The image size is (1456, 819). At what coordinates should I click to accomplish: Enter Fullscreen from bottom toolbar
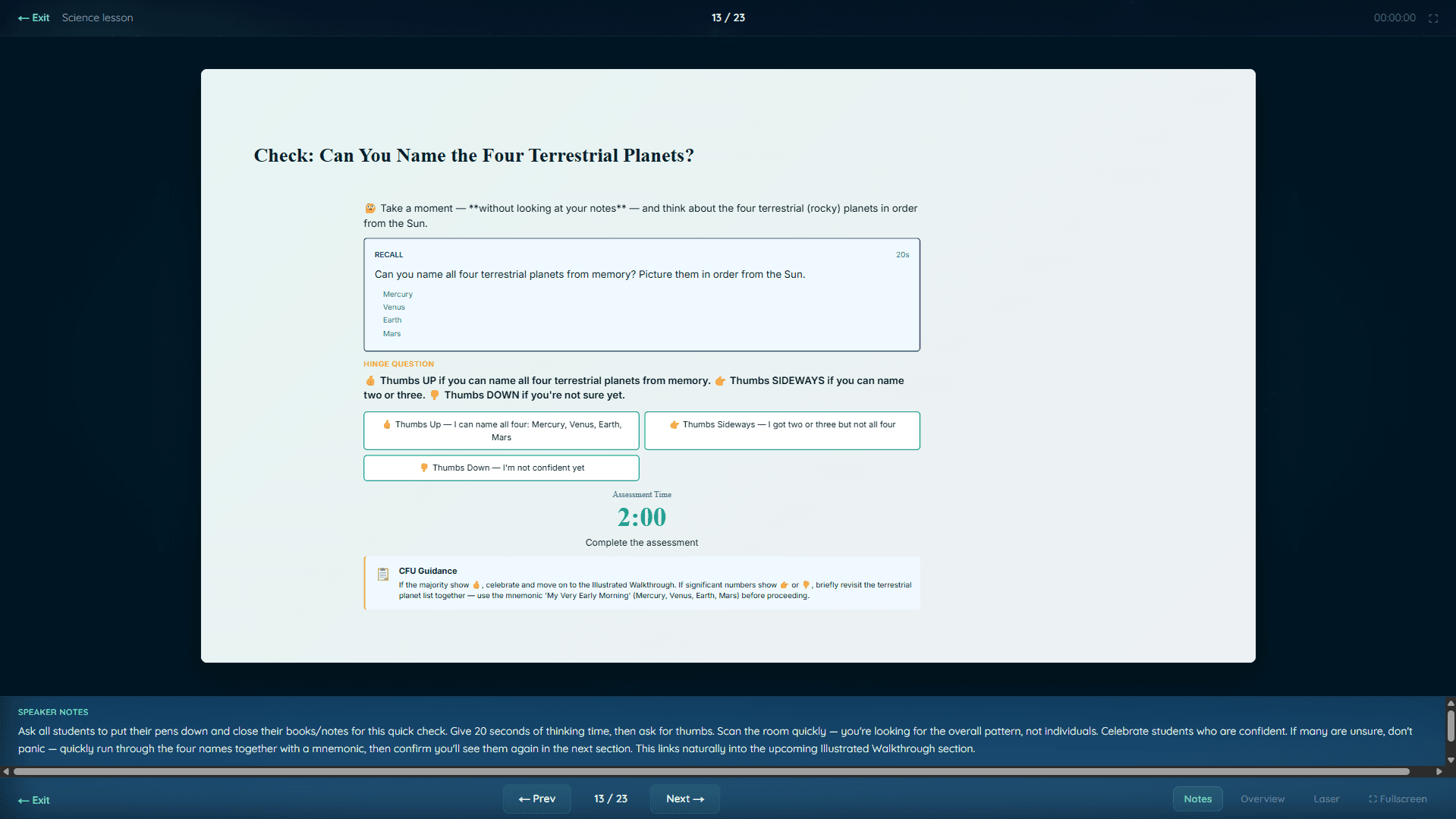(1398, 799)
